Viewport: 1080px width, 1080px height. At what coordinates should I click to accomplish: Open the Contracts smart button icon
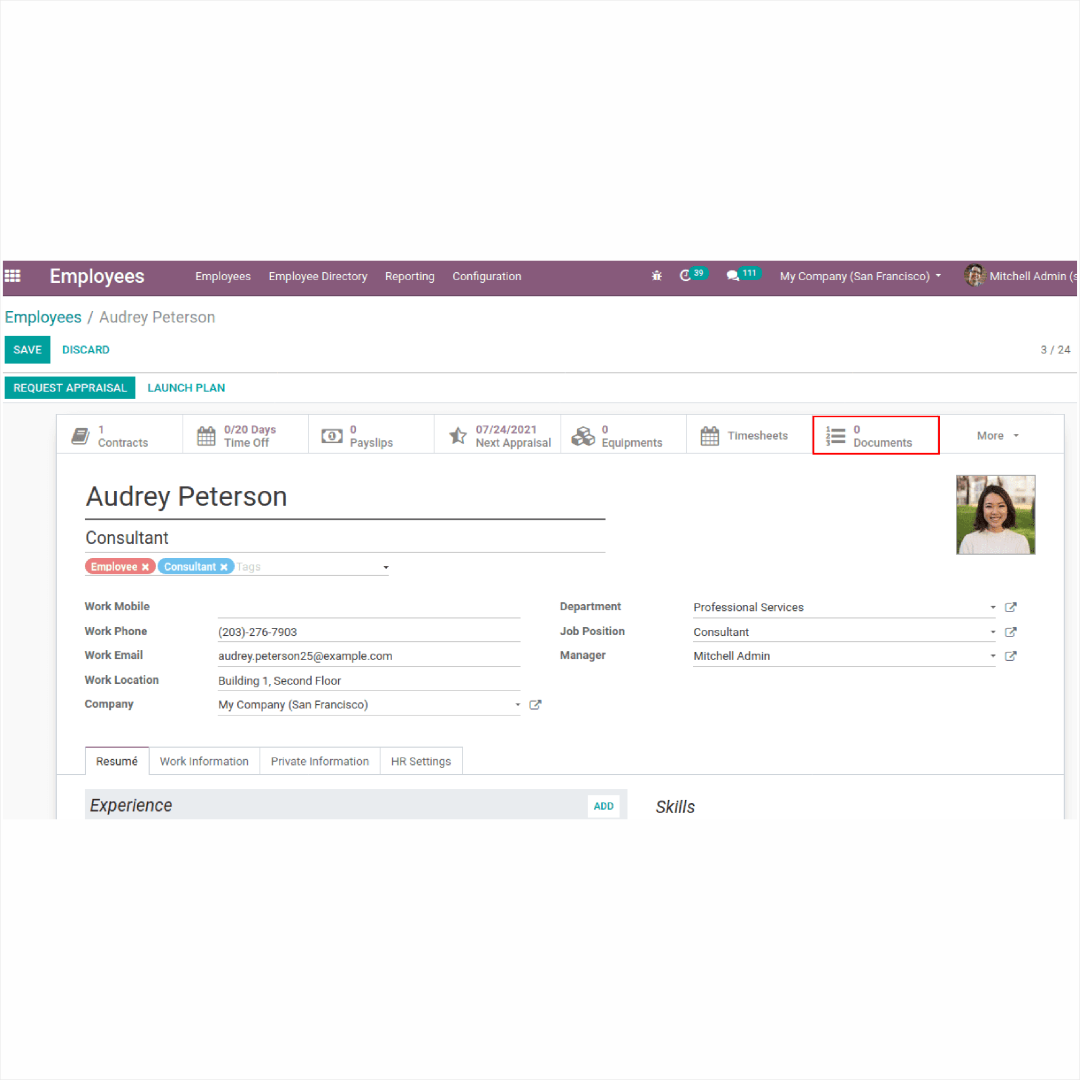[81, 434]
